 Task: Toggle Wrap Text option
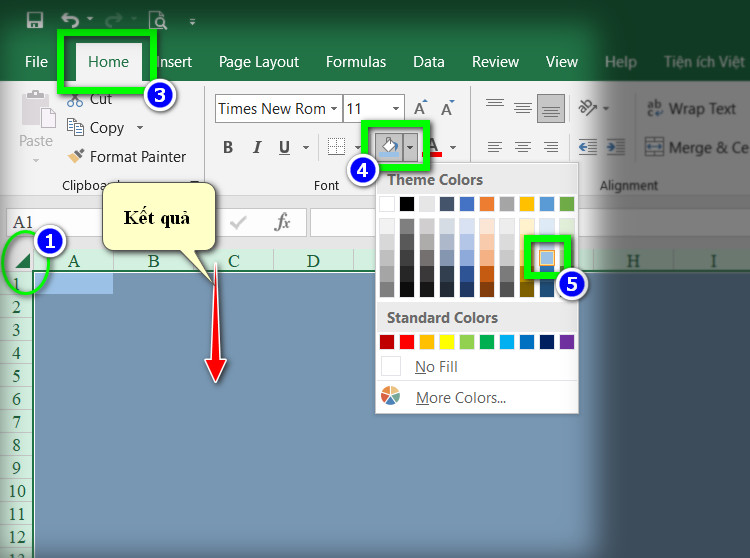pos(691,109)
